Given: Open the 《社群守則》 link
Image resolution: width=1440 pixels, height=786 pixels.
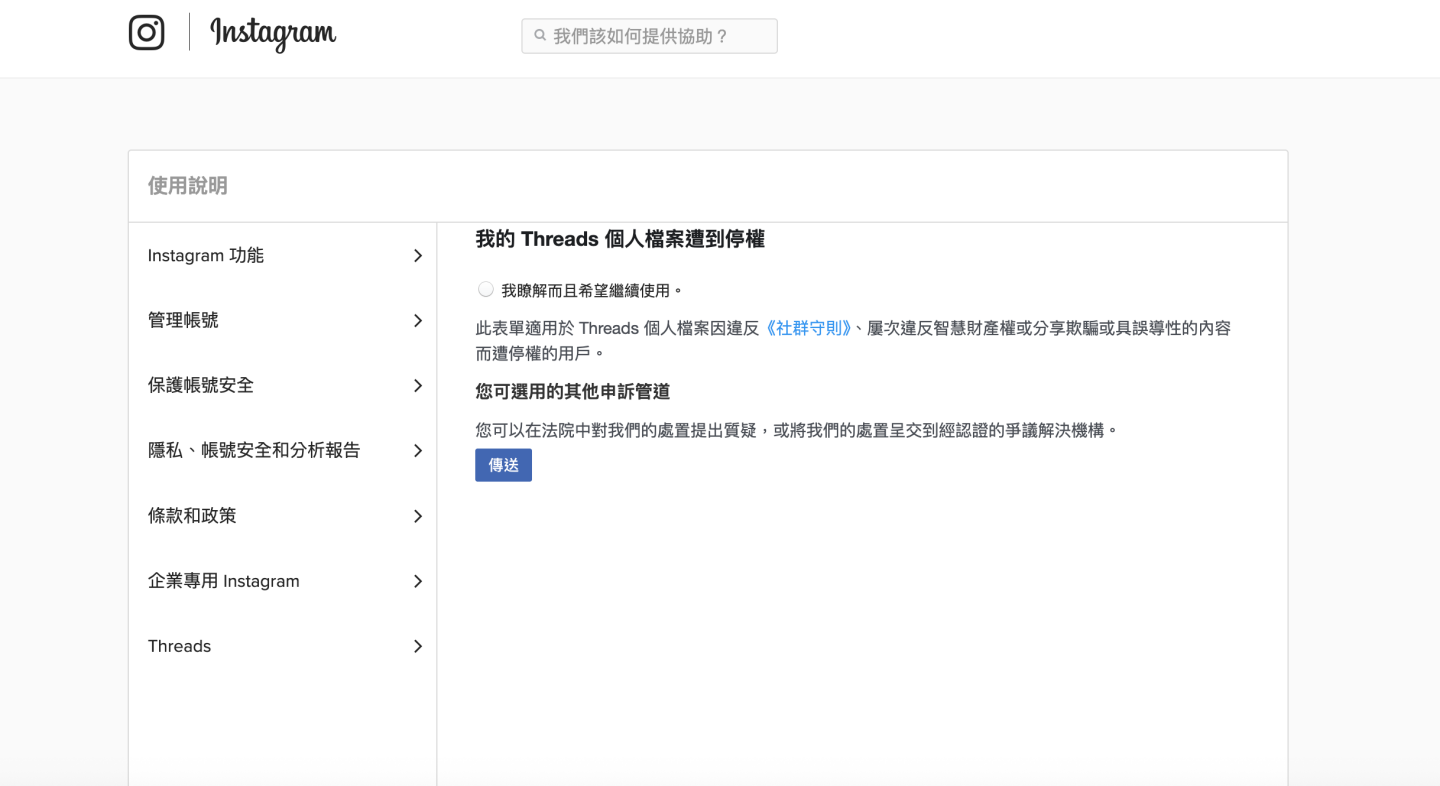Looking at the screenshot, I should pyautogui.click(x=808, y=328).
